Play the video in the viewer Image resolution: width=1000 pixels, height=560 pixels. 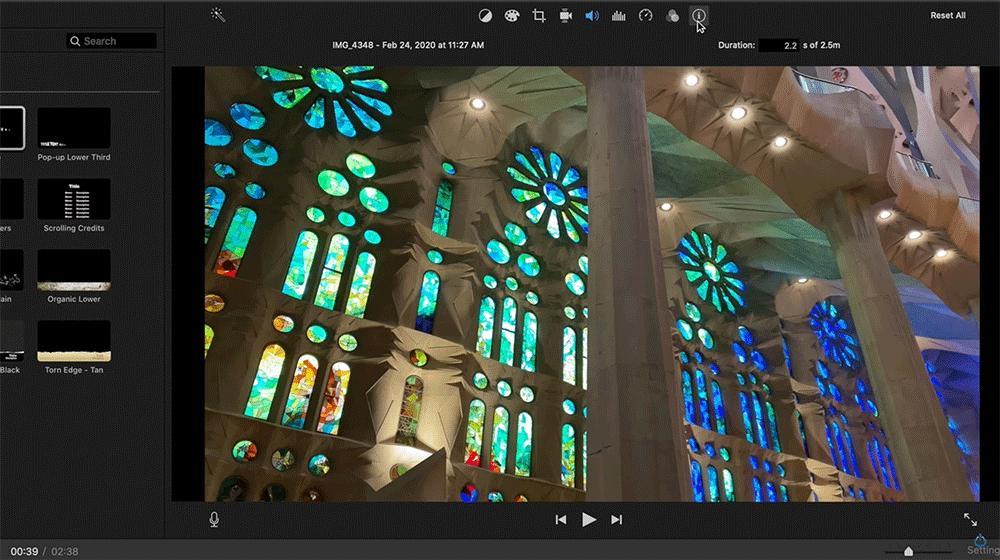click(x=589, y=519)
